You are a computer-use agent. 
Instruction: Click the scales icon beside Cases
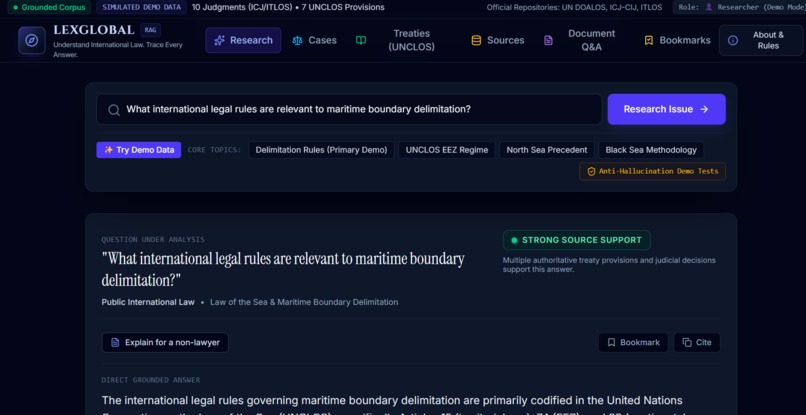click(297, 40)
